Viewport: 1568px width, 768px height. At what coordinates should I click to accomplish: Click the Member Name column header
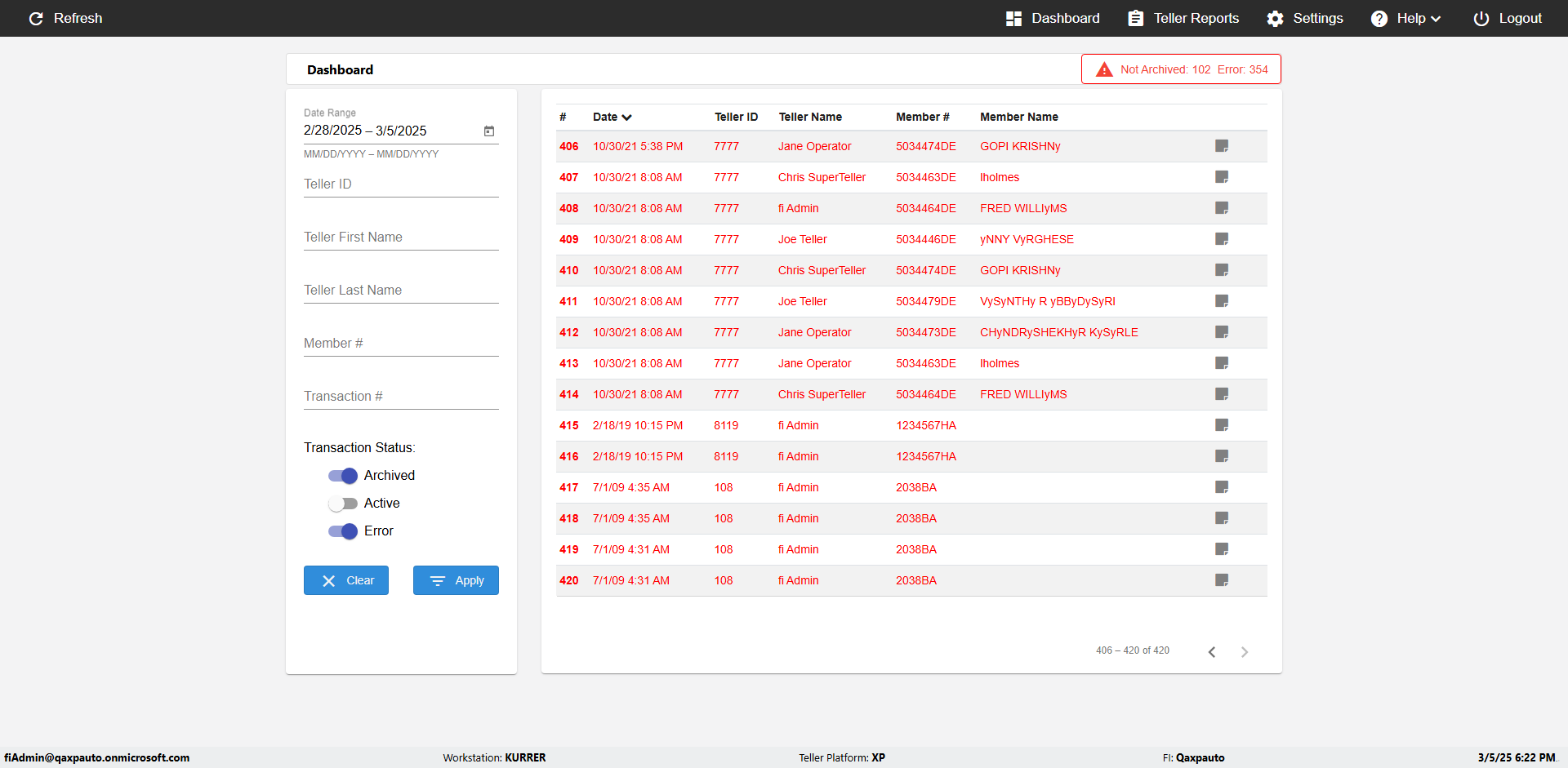pyautogui.click(x=1019, y=117)
